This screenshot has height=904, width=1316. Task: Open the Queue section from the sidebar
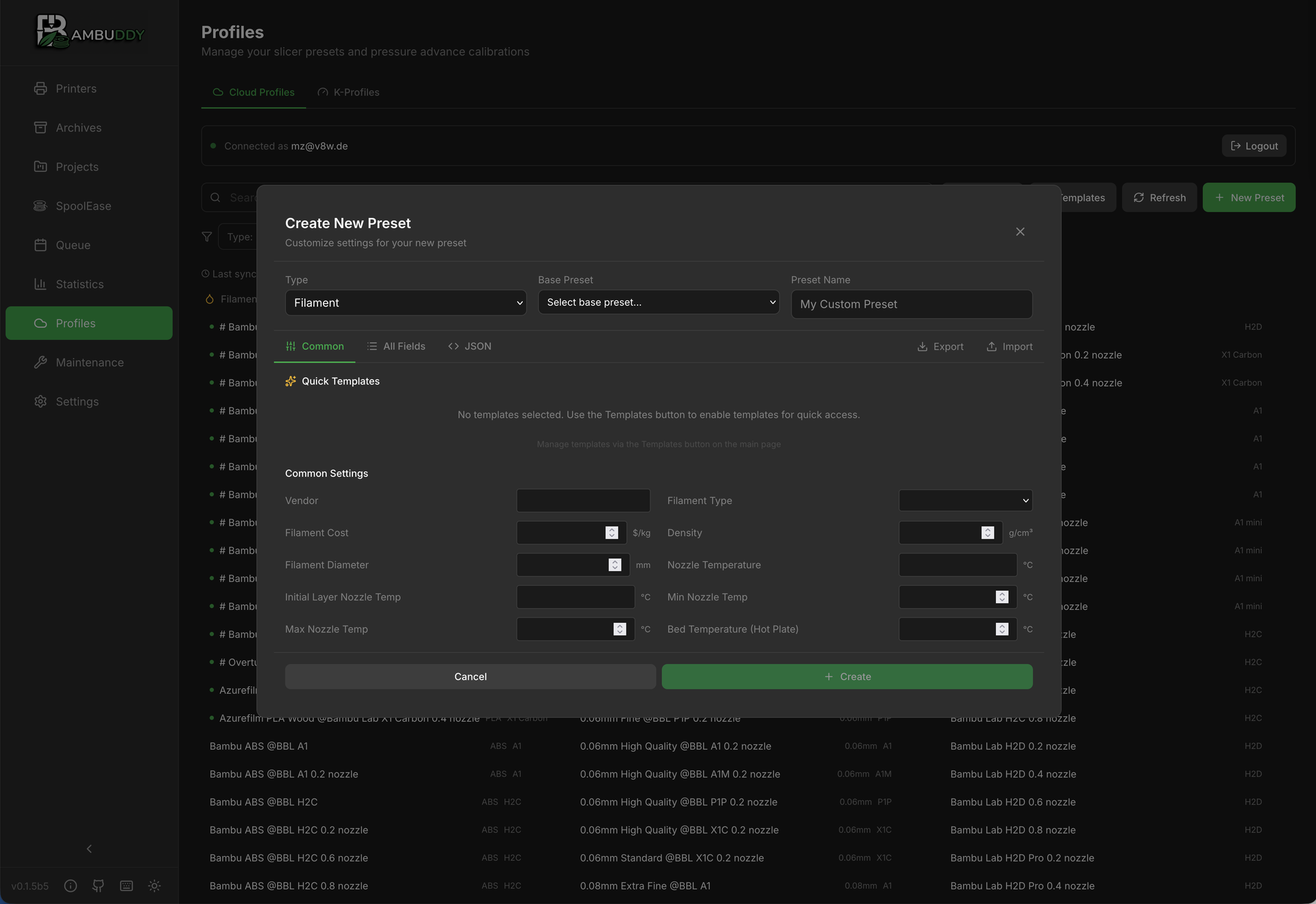coord(73,245)
